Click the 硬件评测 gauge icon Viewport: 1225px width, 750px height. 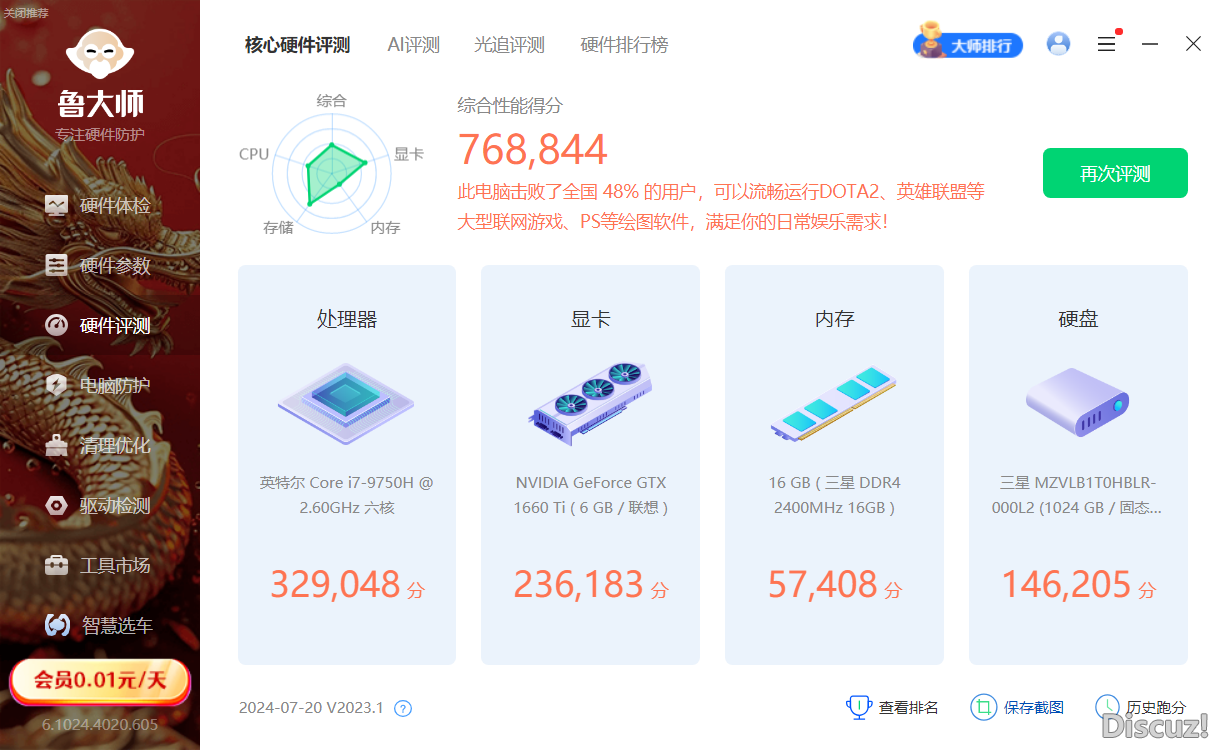pos(57,326)
